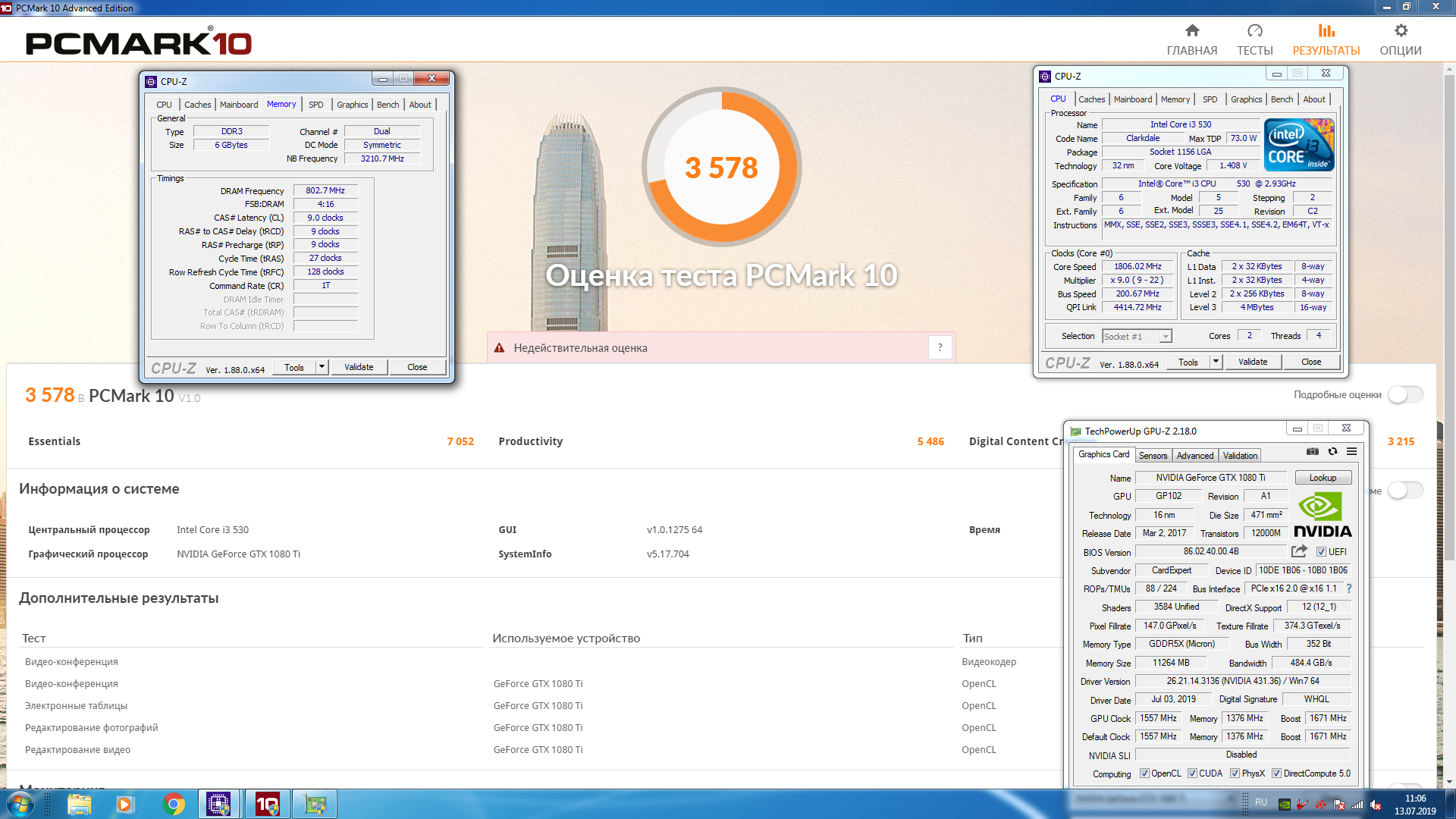Screen dimensions: 1456x819
Task: Open Google Chrome from the taskbar
Action: coord(173,804)
